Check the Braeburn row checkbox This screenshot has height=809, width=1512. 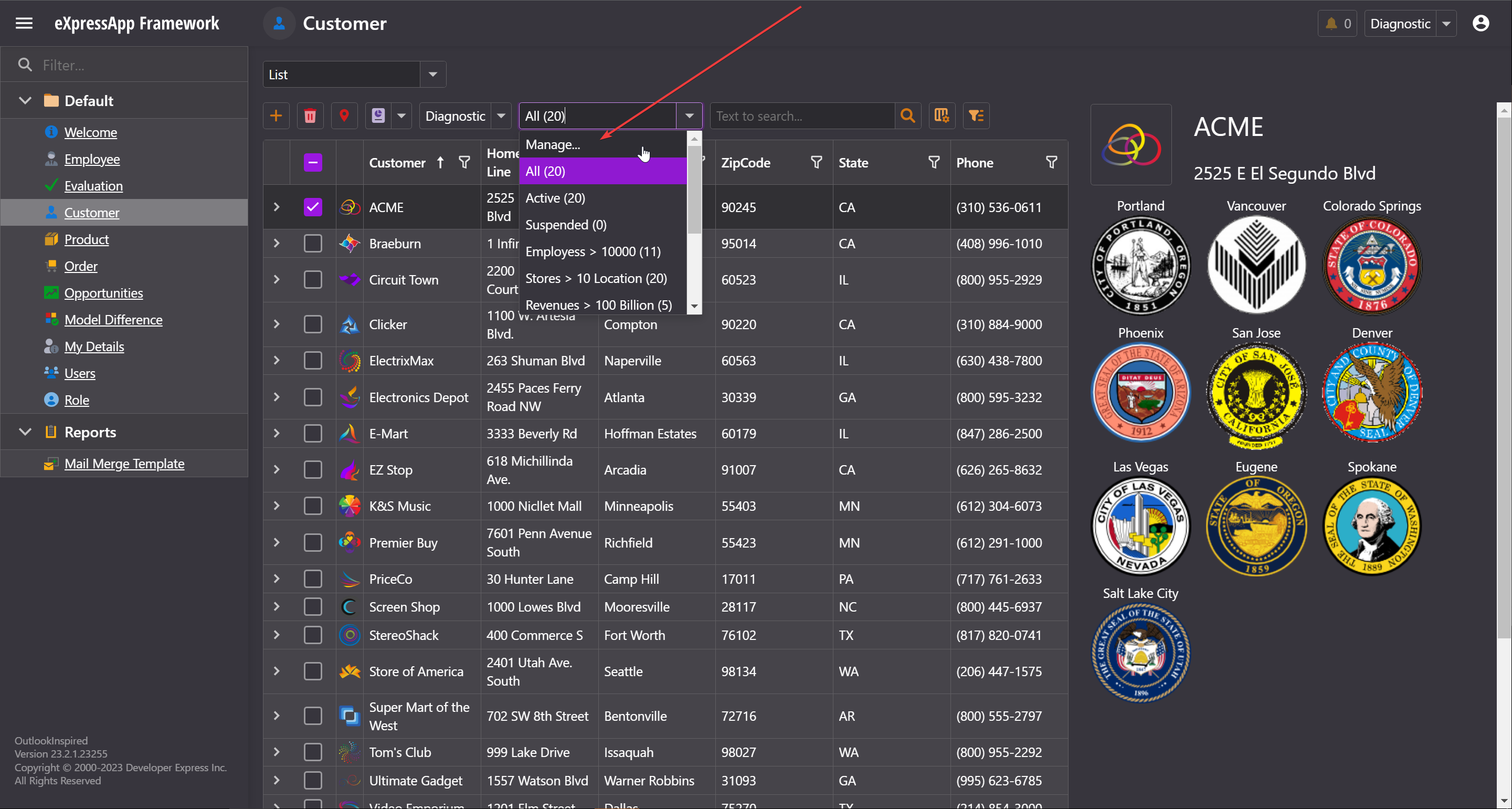313,243
